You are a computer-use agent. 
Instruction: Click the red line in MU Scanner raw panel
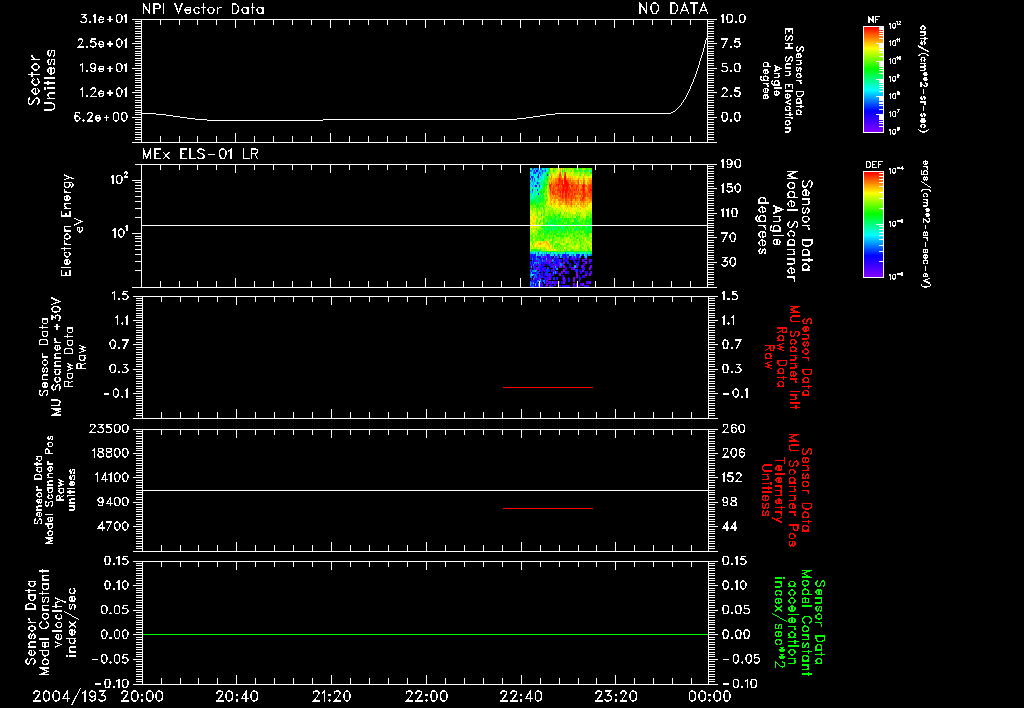547,387
